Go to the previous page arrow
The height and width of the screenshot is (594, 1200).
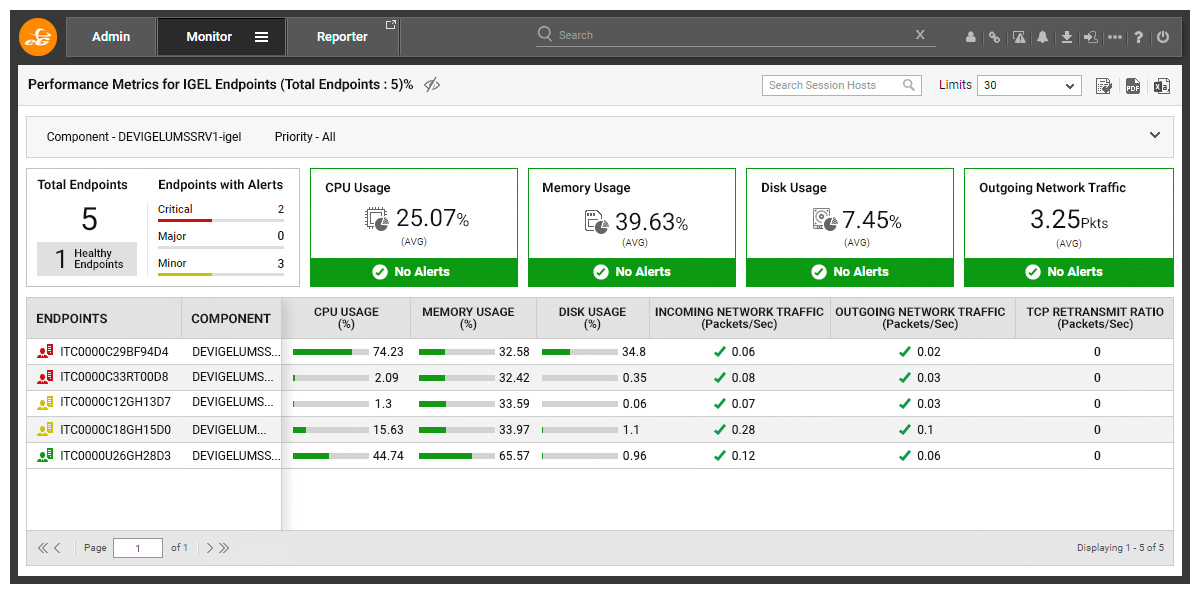[x=58, y=548]
